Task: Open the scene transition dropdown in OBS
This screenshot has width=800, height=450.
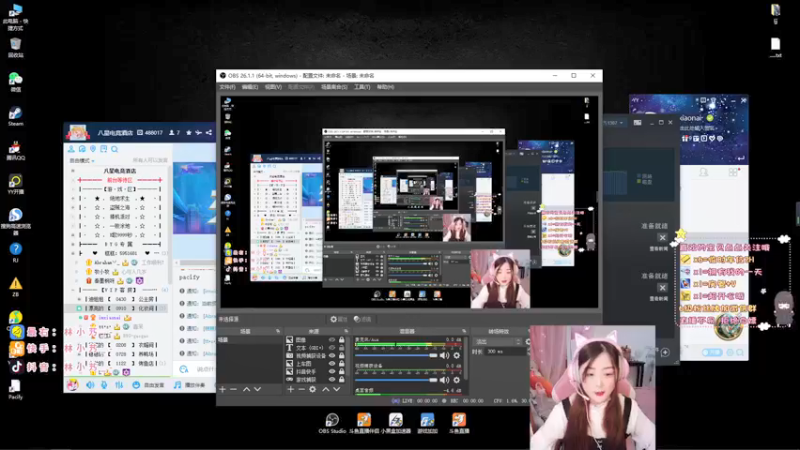Action: [498, 342]
